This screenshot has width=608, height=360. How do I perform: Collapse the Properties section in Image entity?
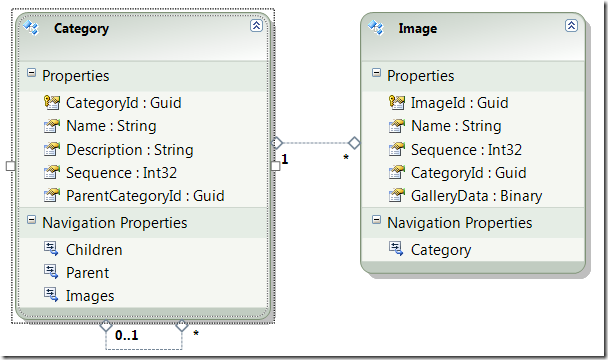(376, 73)
